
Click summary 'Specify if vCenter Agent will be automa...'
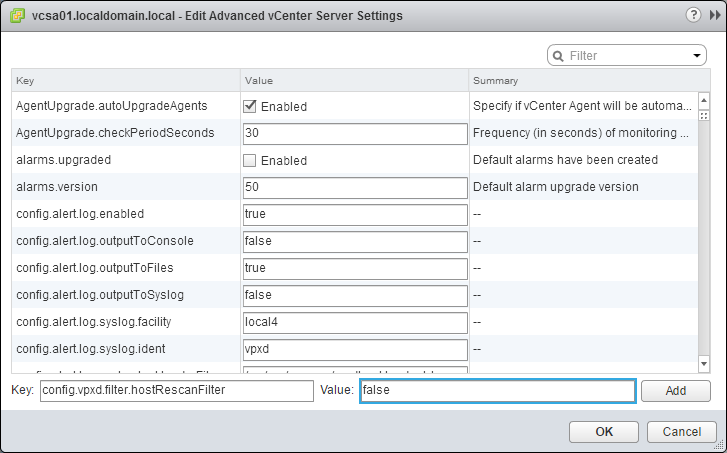(582, 106)
